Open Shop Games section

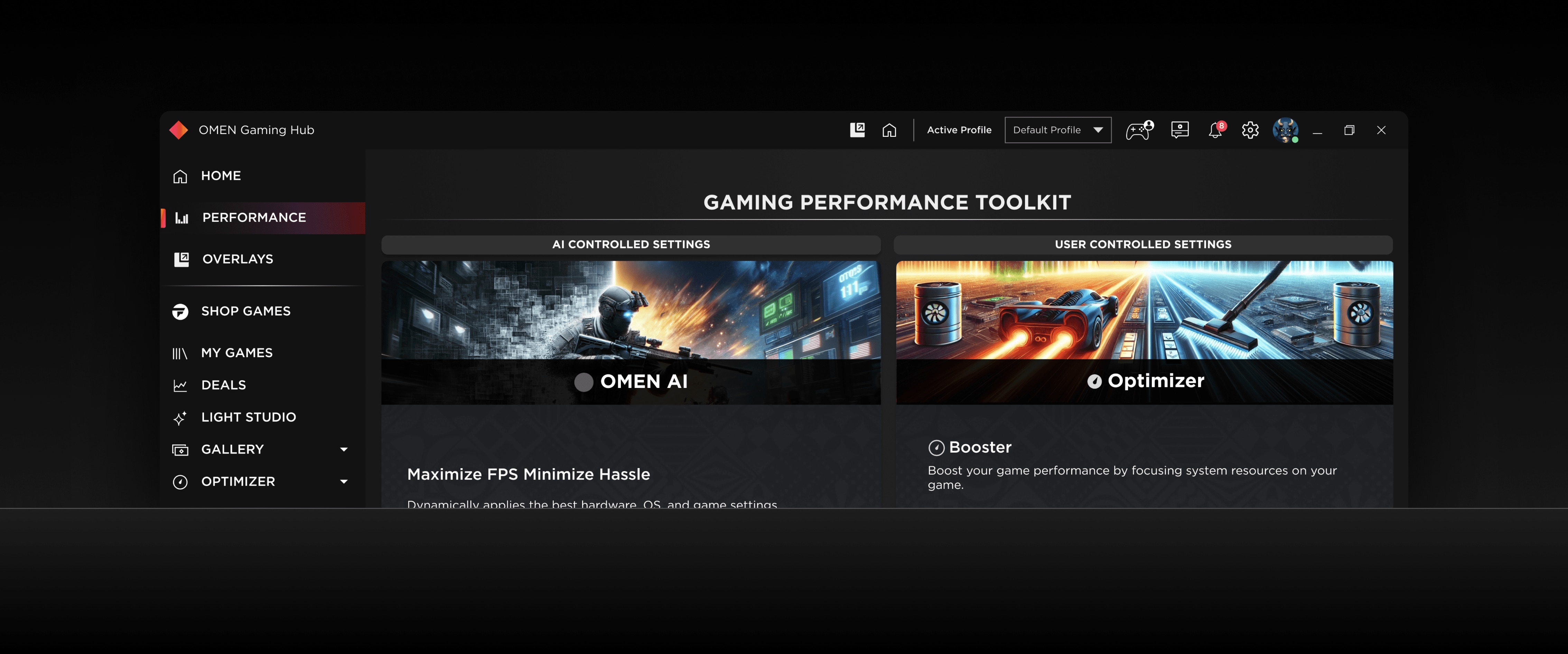coord(245,312)
